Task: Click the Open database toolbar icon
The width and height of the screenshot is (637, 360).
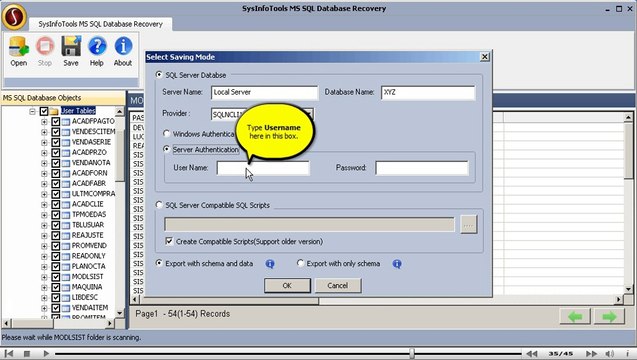Action: (x=19, y=47)
